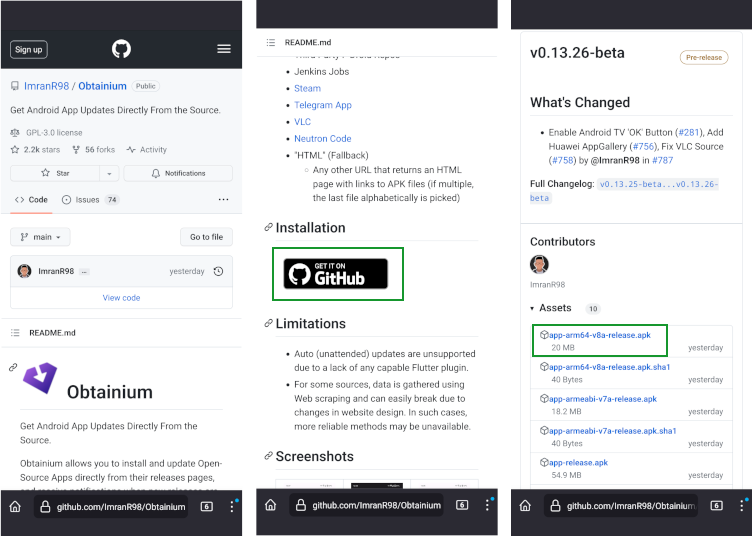Open pull request #281 link
The height and width of the screenshot is (536, 754).
point(688,133)
